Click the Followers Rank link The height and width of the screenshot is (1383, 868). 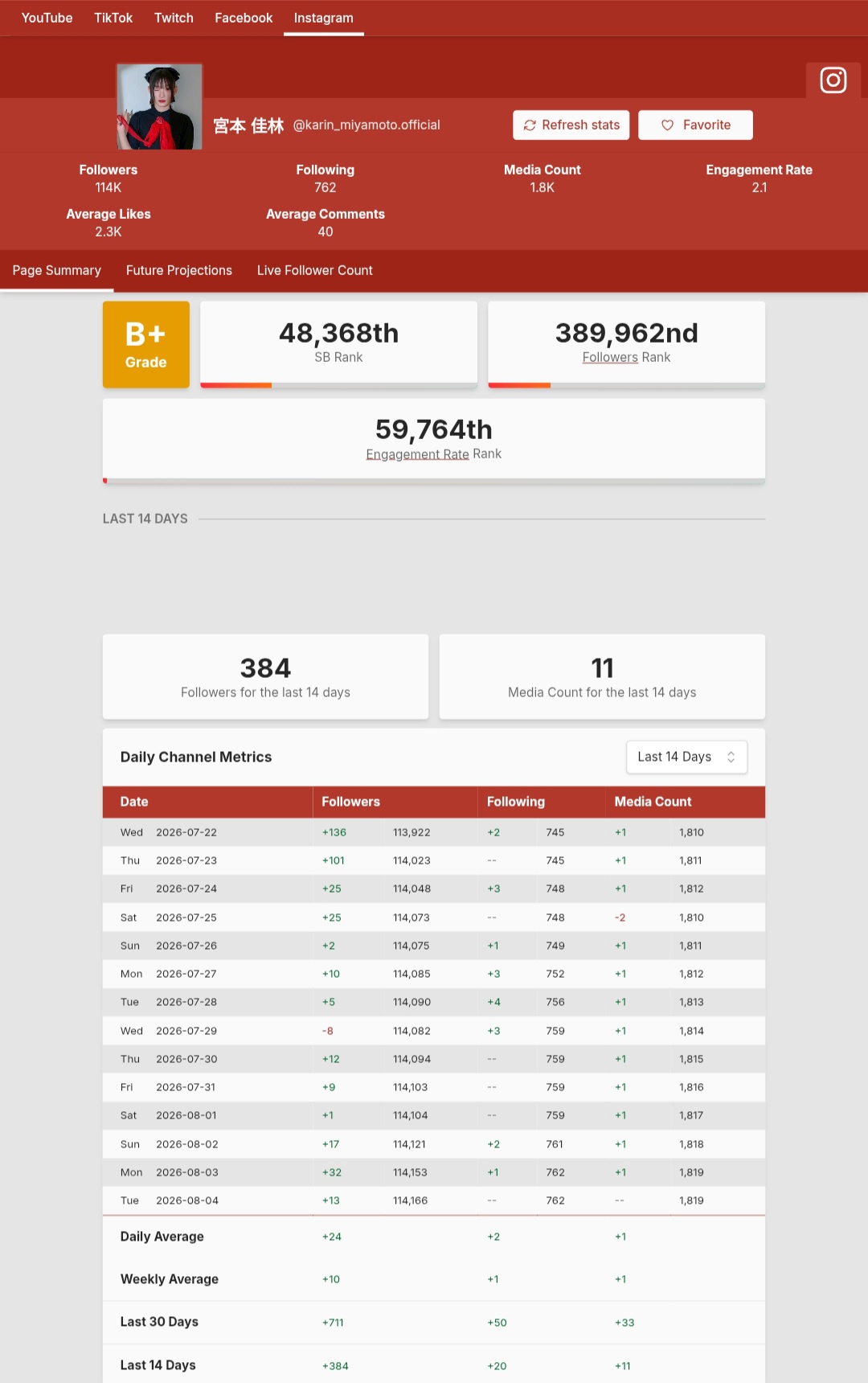(610, 357)
